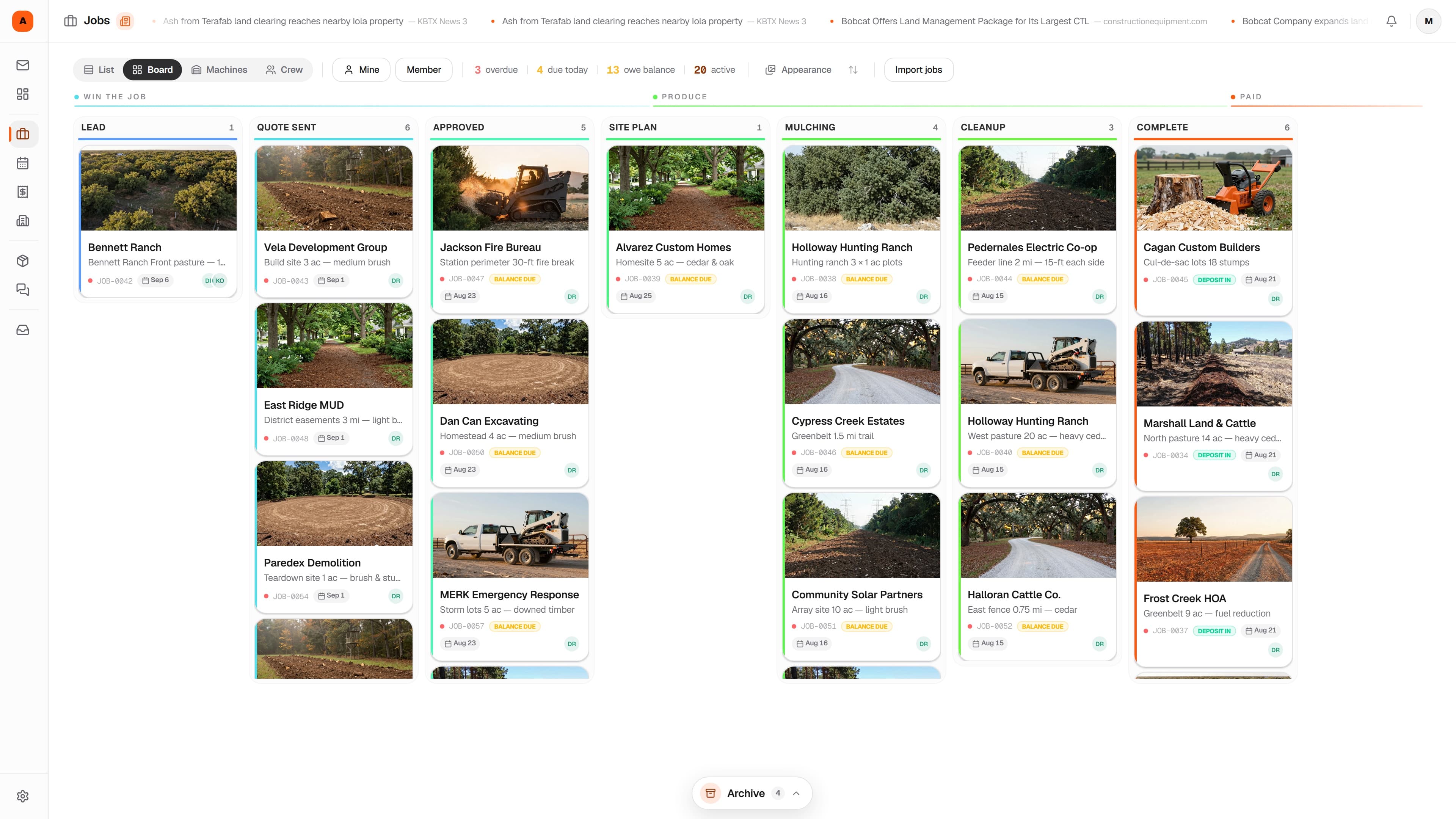The height and width of the screenshot is (819, 1456).
Task: Toggle the Member filter
Action: click(424, 69)
